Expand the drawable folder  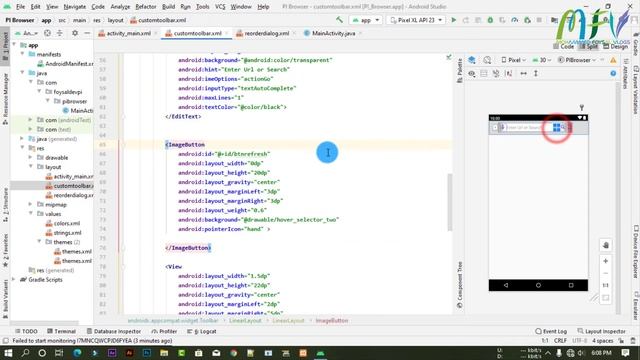tap(31, 158)
